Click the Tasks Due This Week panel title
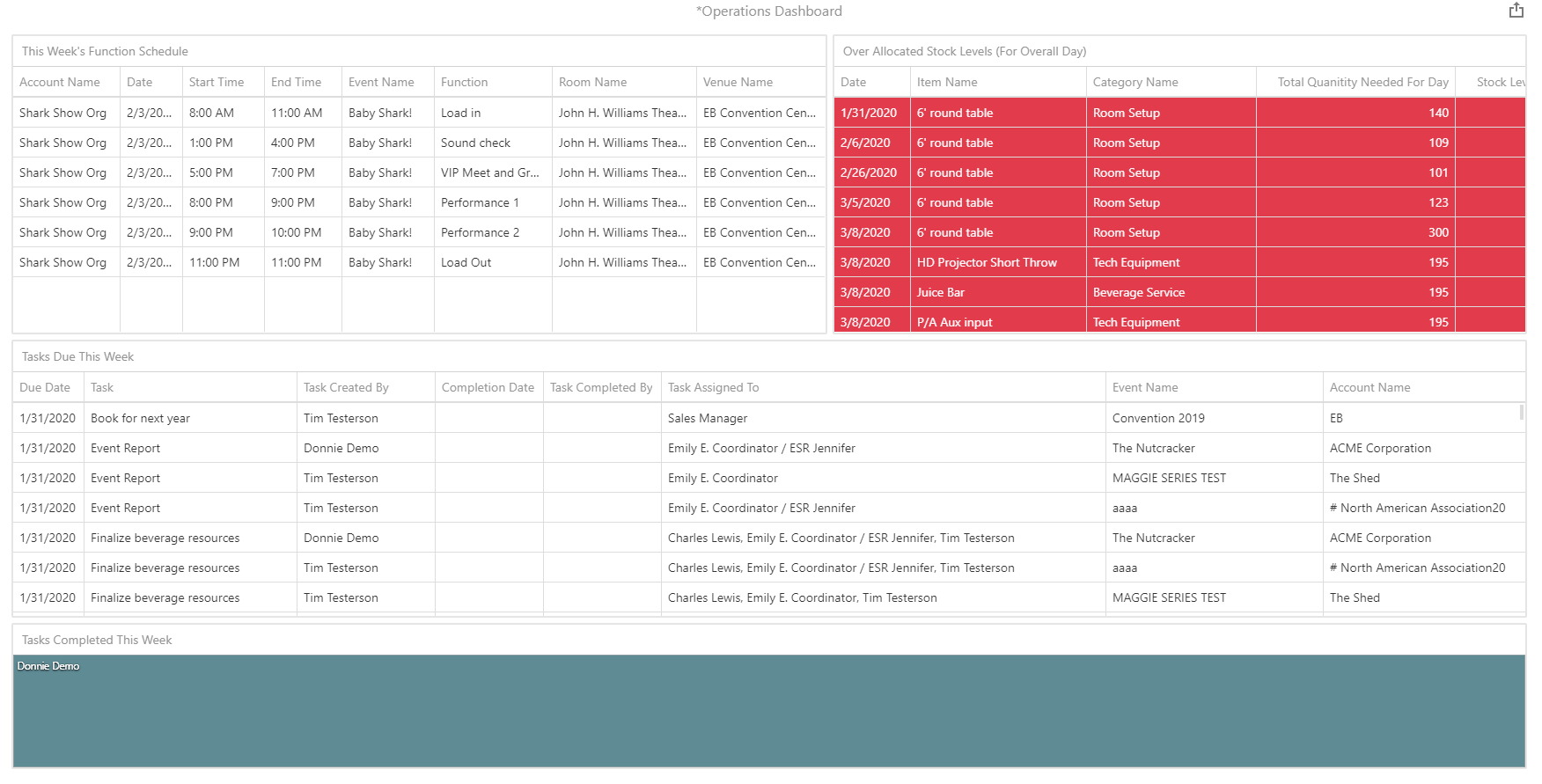1542x784 pixels. coord(77,356)
